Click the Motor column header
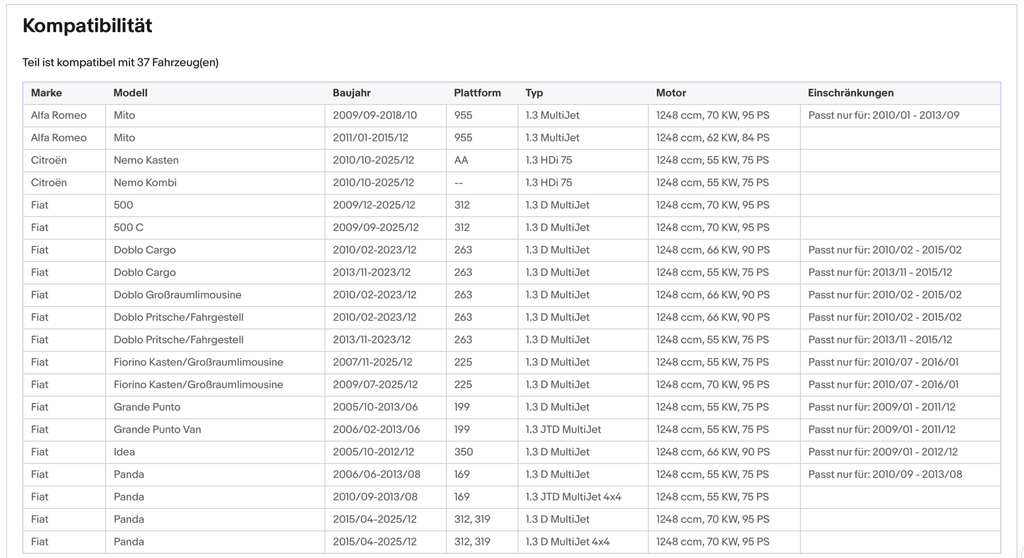 click(x=671, y=93)
